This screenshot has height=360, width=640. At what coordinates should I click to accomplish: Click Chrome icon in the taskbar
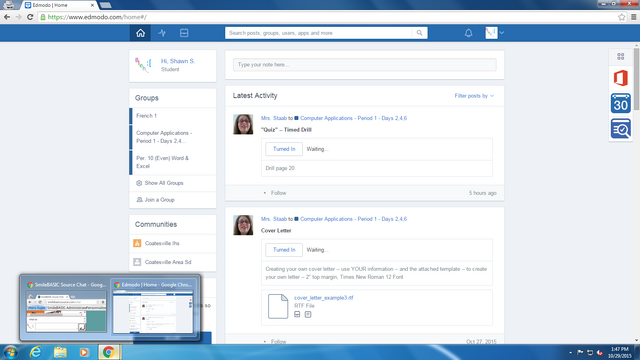(x=109, y=352)
